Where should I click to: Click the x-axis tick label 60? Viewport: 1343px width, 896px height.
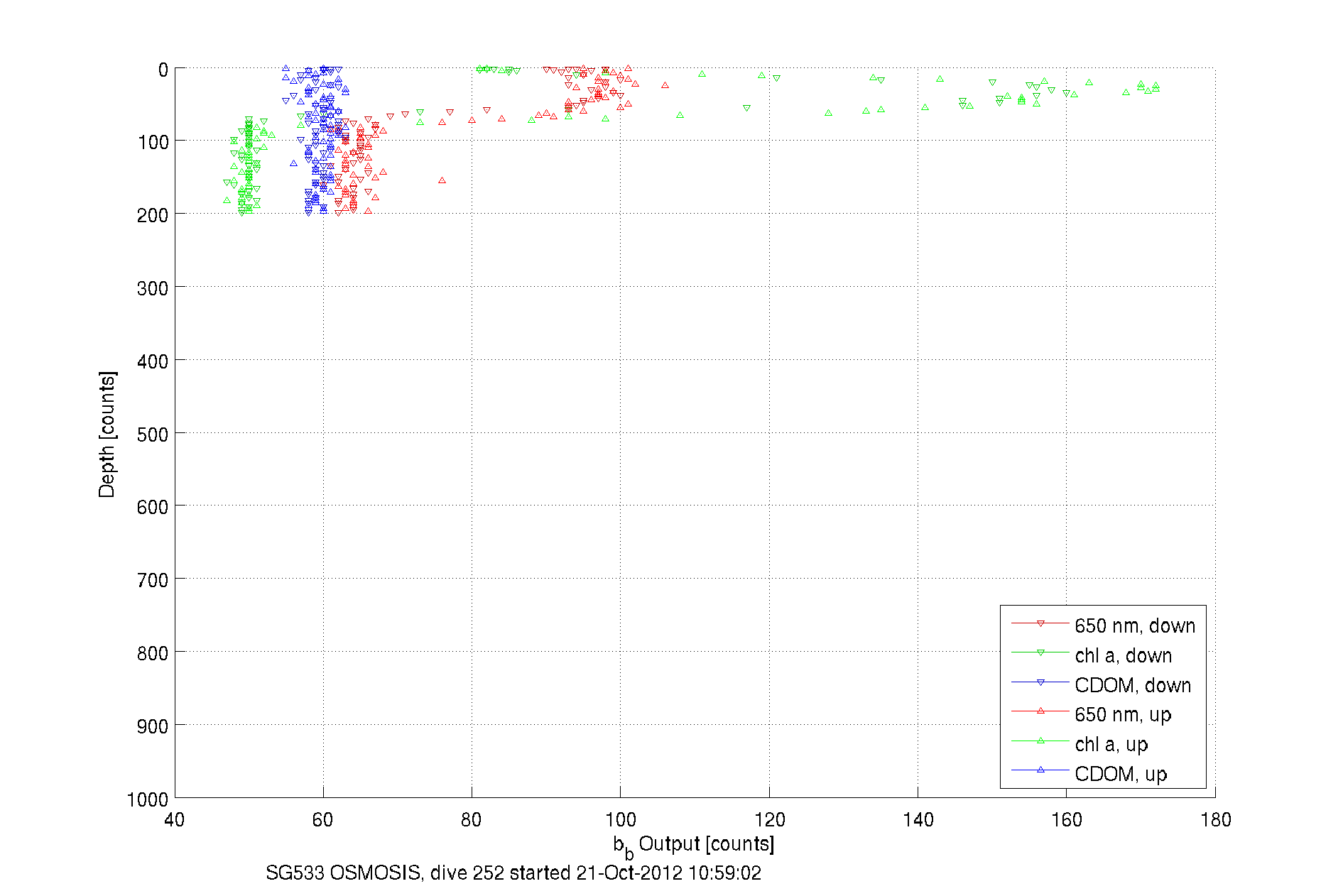click(322, 820)
